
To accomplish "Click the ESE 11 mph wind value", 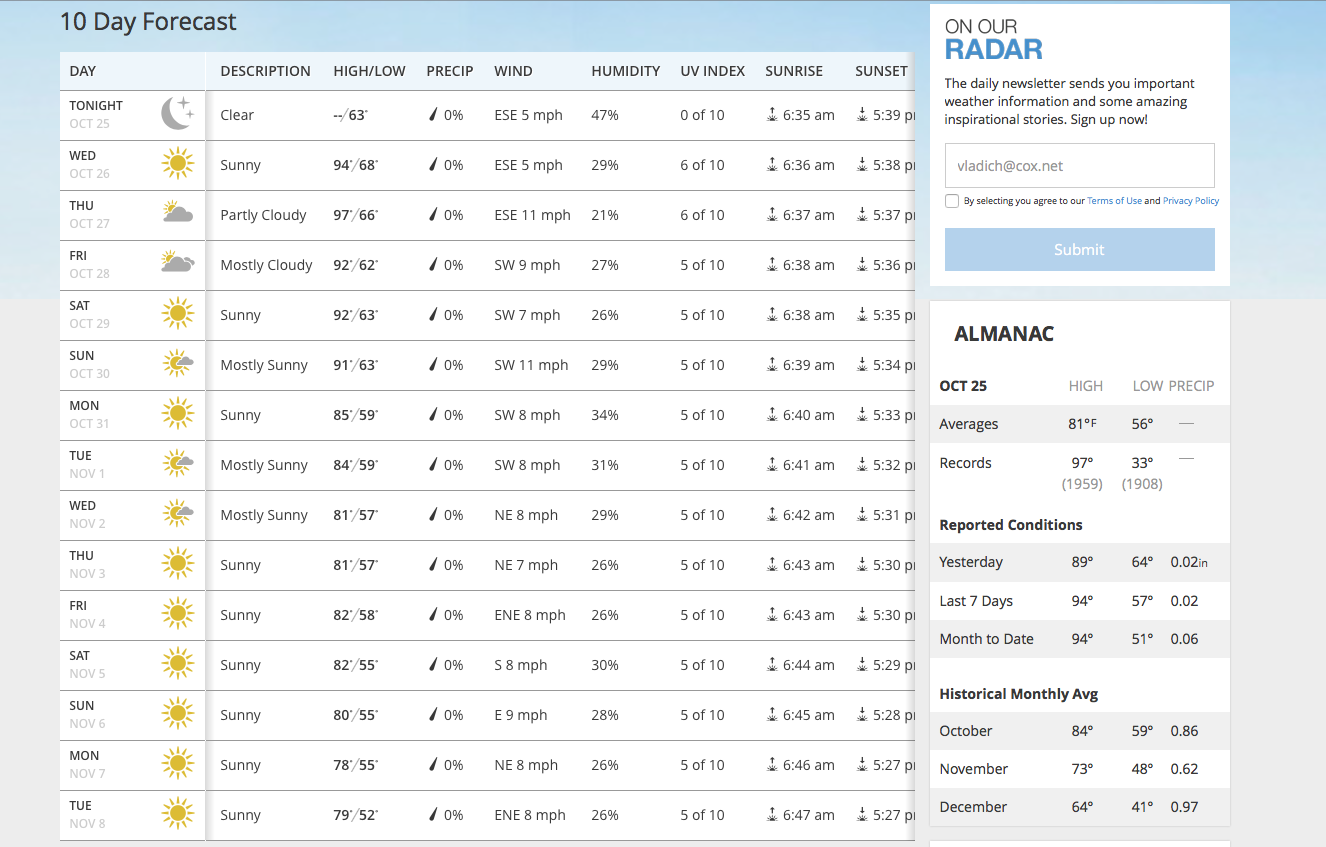I will 532,215.
